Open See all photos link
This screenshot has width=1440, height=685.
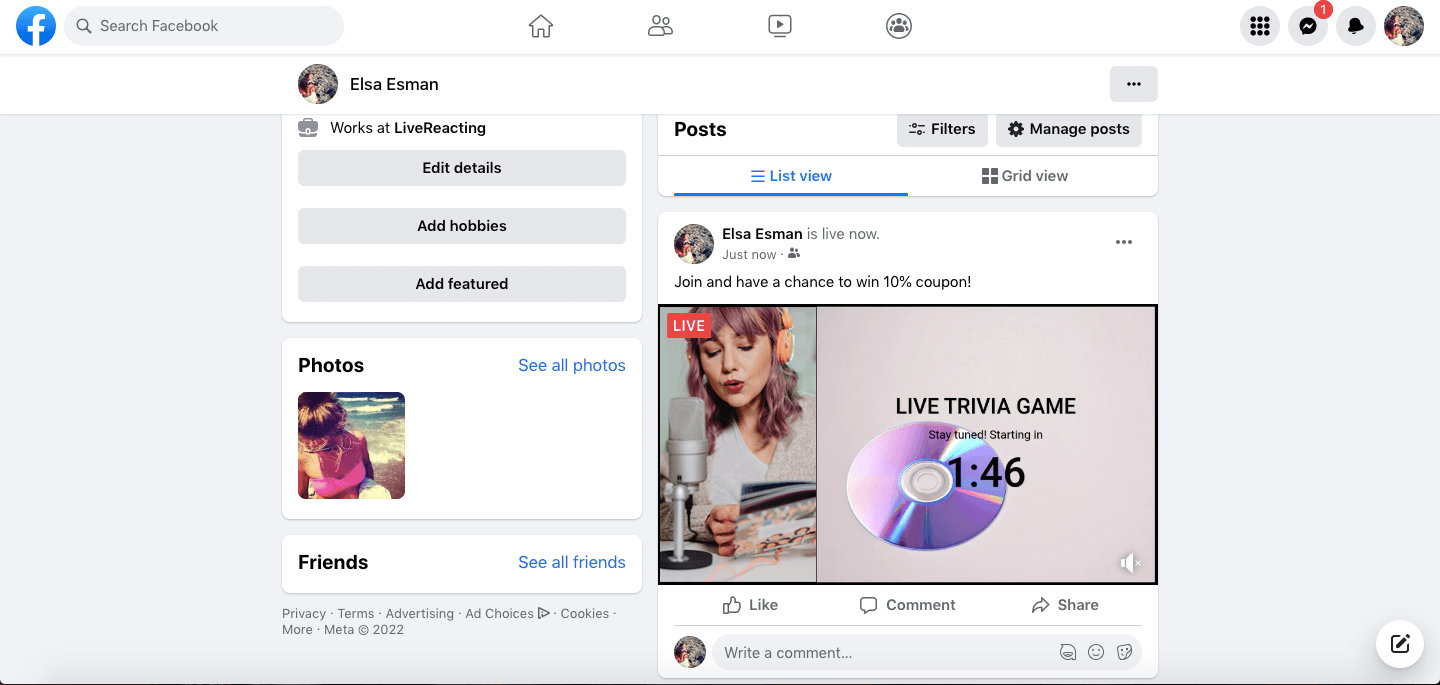point(572,365)
